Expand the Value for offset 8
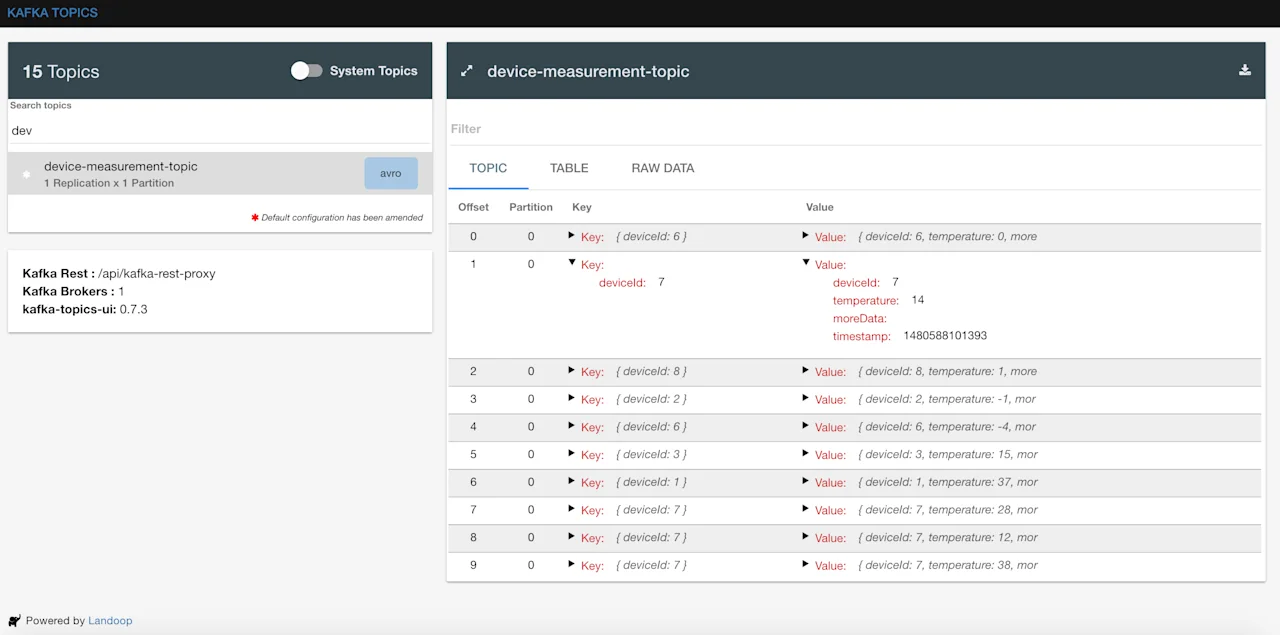Viewport: 1280px width, 635px height. [x=805, y=536]
